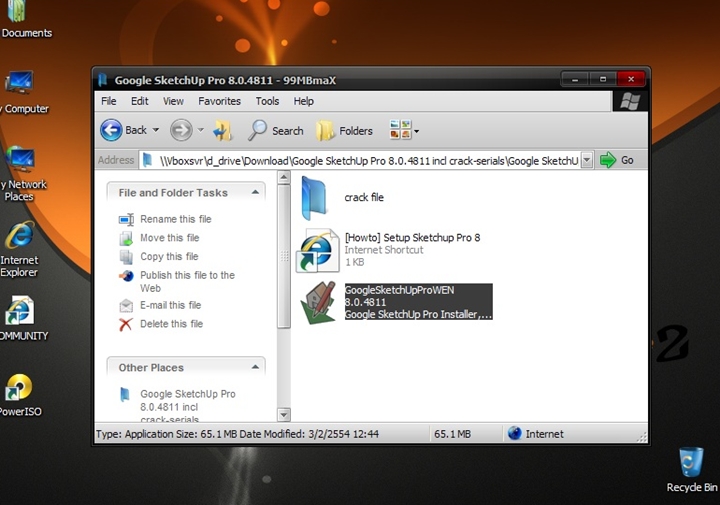Click the Forward arrow icon
The image size is (720, 505).
click(x=181, y=130)
